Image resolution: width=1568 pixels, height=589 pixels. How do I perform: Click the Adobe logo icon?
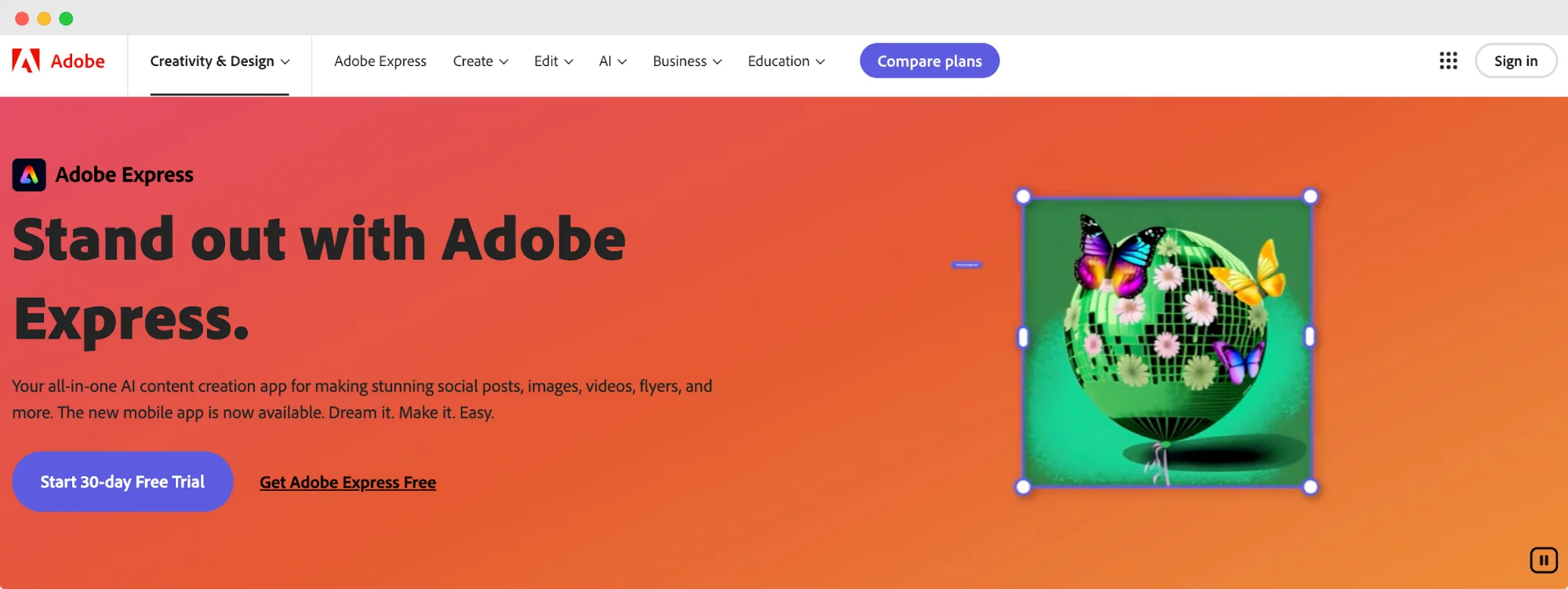[x=26, y=61]
